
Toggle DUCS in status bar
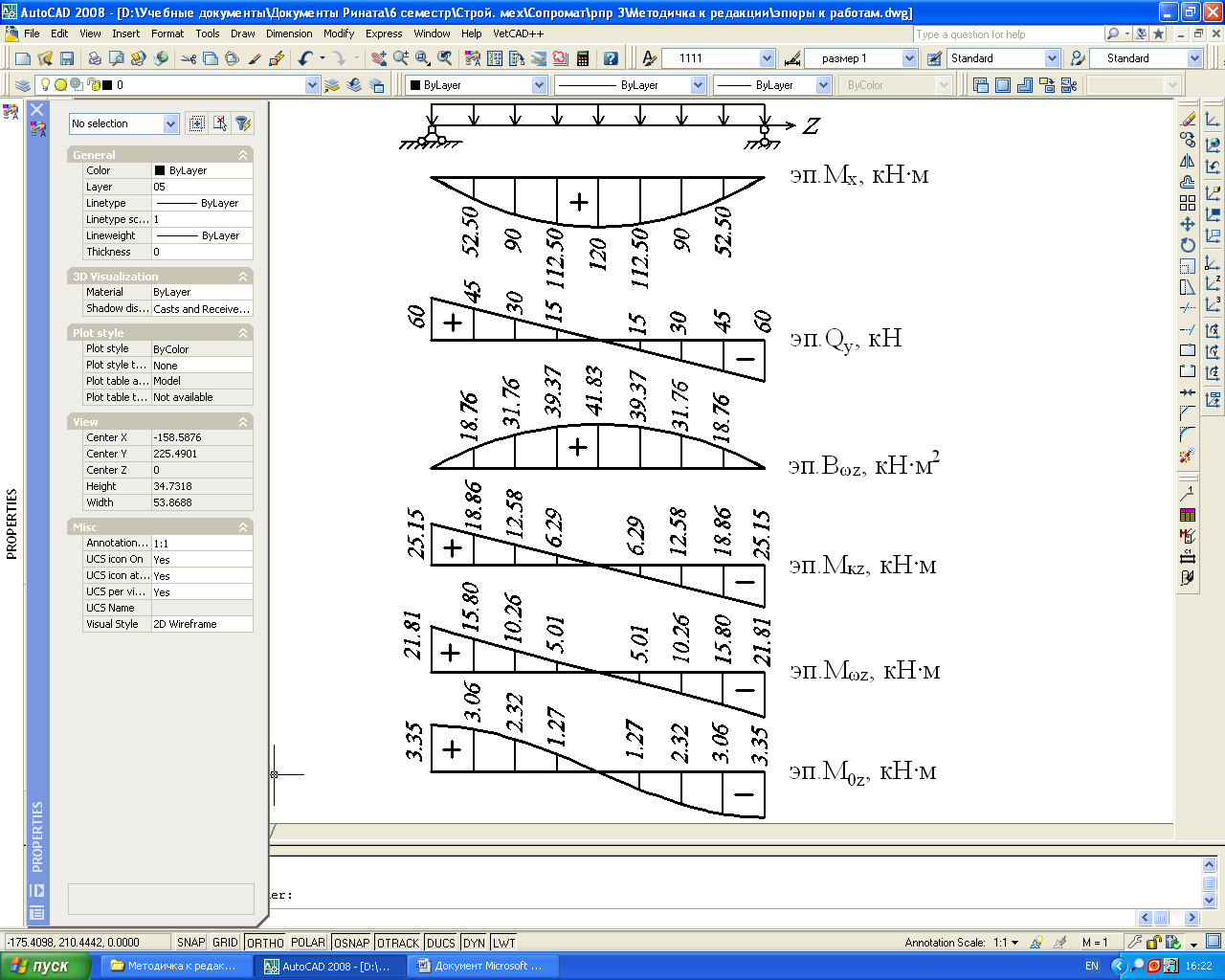tap(440, 943)
